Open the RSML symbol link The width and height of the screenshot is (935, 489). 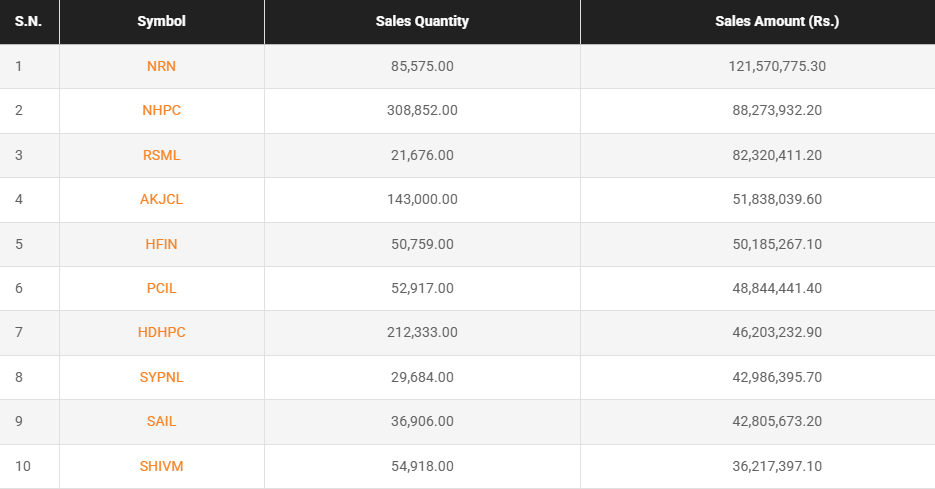click(161, 155)
